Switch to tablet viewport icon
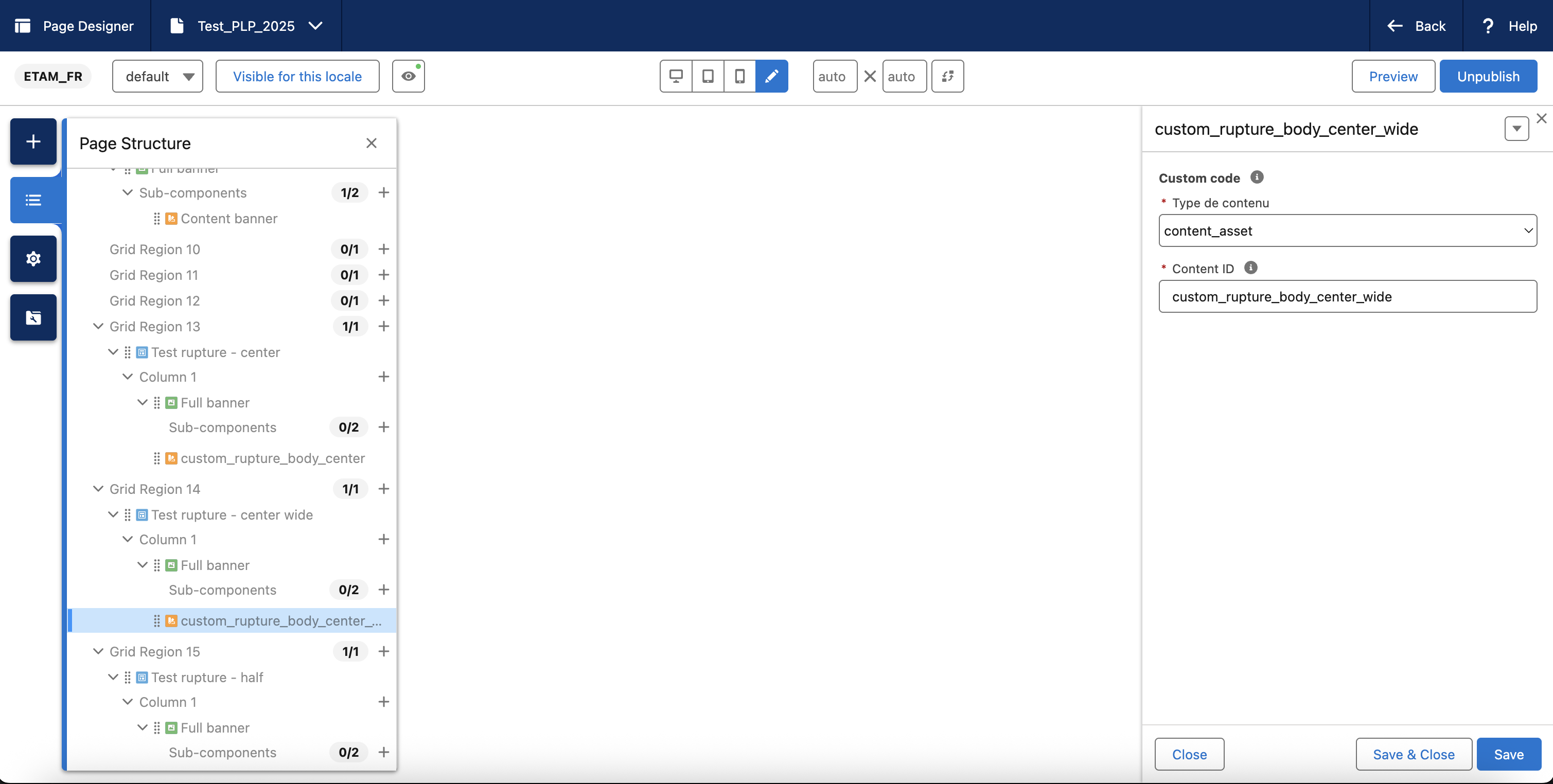This screenshot has width=1553, height=784. point(708,77)
